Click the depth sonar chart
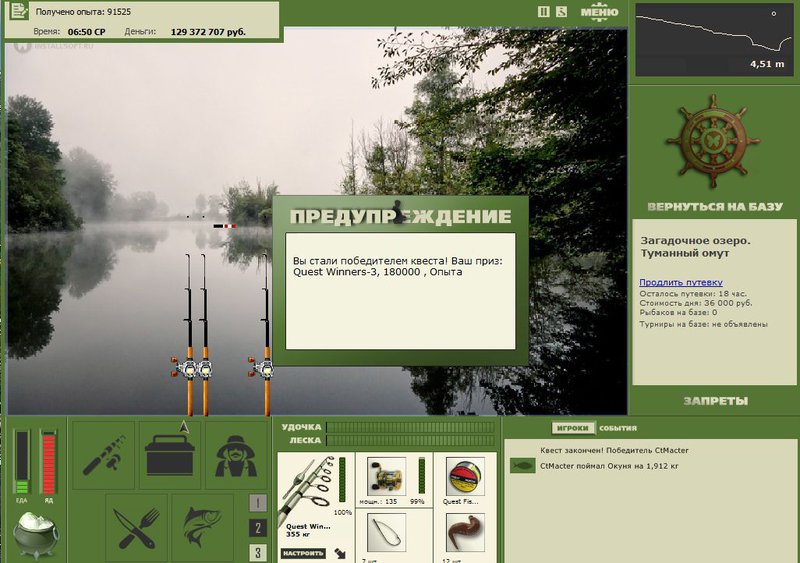Viewport: 800px width, 563px height. (714, 40)
